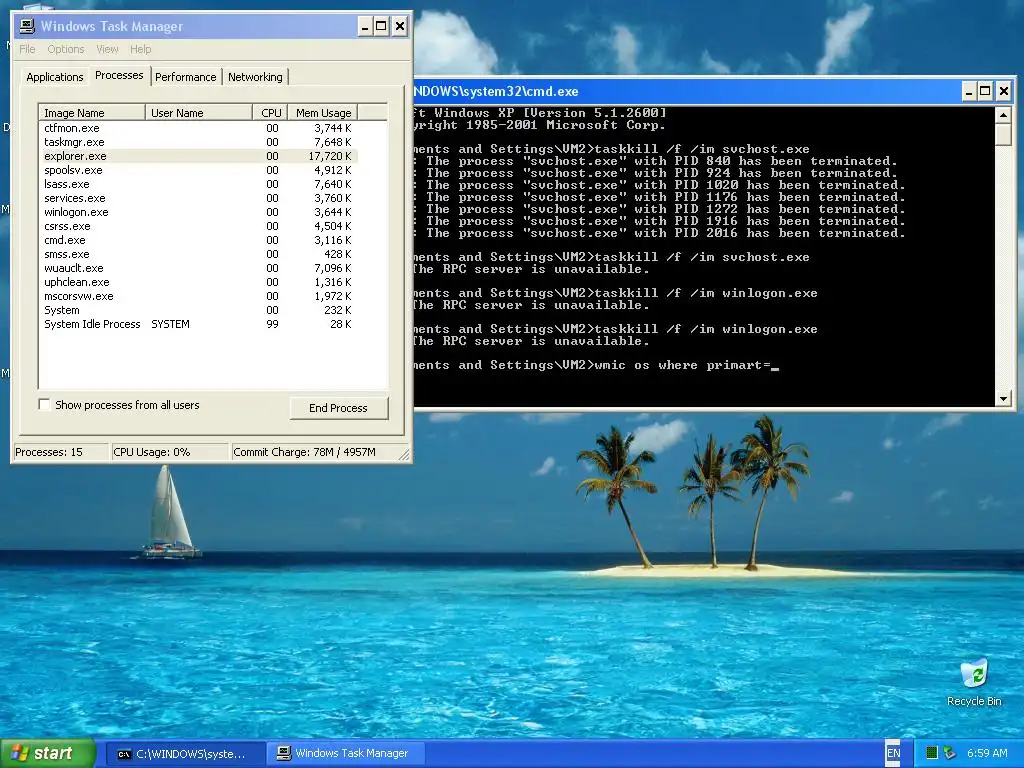
Task: Click the cmd window scroll down arrow
Action: tap(1003, 398)
